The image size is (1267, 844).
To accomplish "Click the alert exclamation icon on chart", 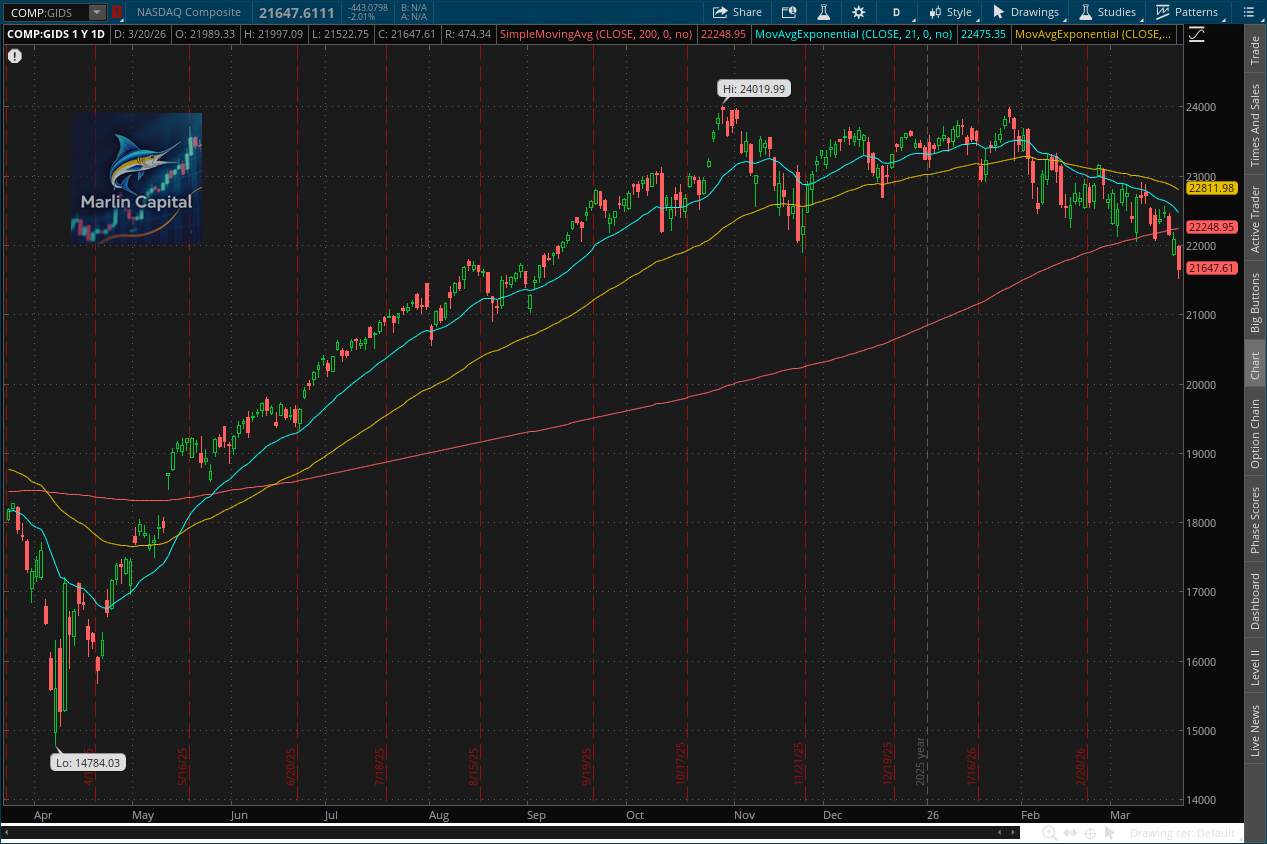I will (14, 56).
